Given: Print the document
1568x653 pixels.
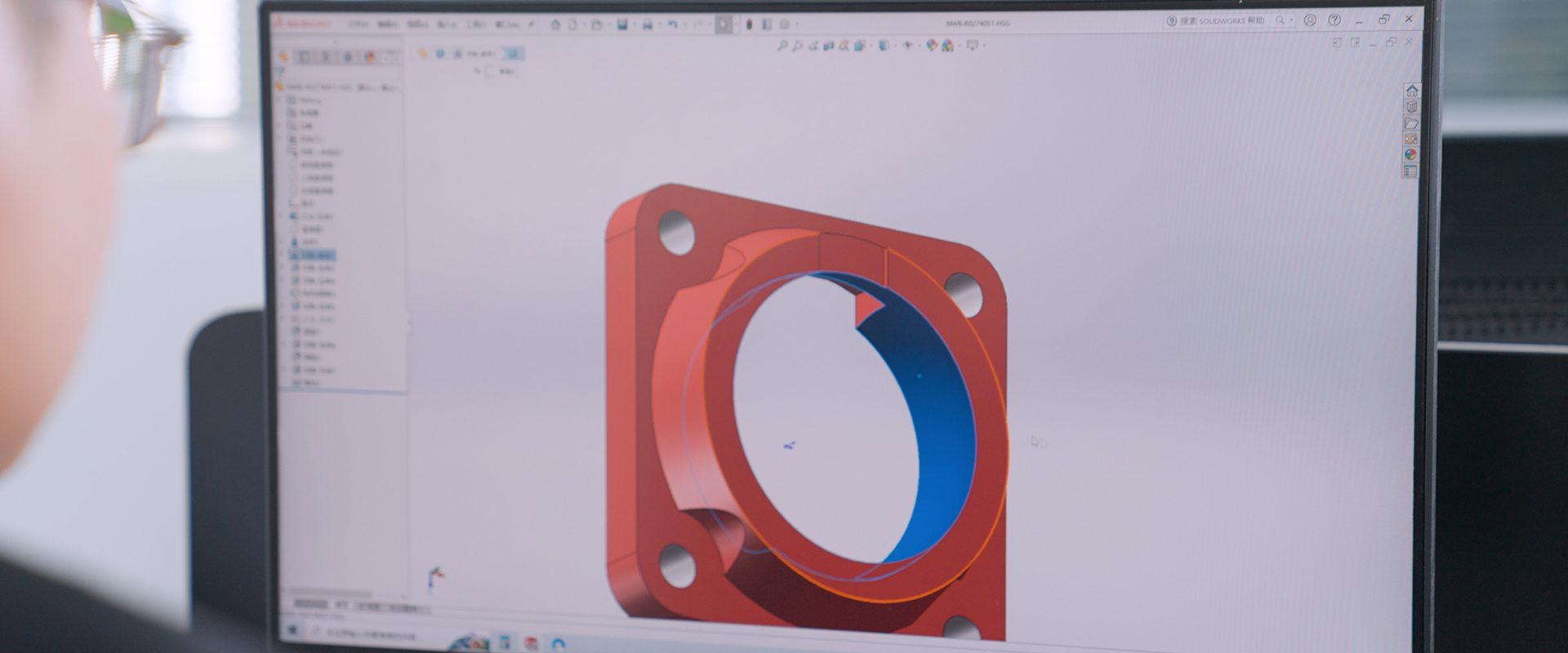Looking at the screenshot, I should coord(648,24).
